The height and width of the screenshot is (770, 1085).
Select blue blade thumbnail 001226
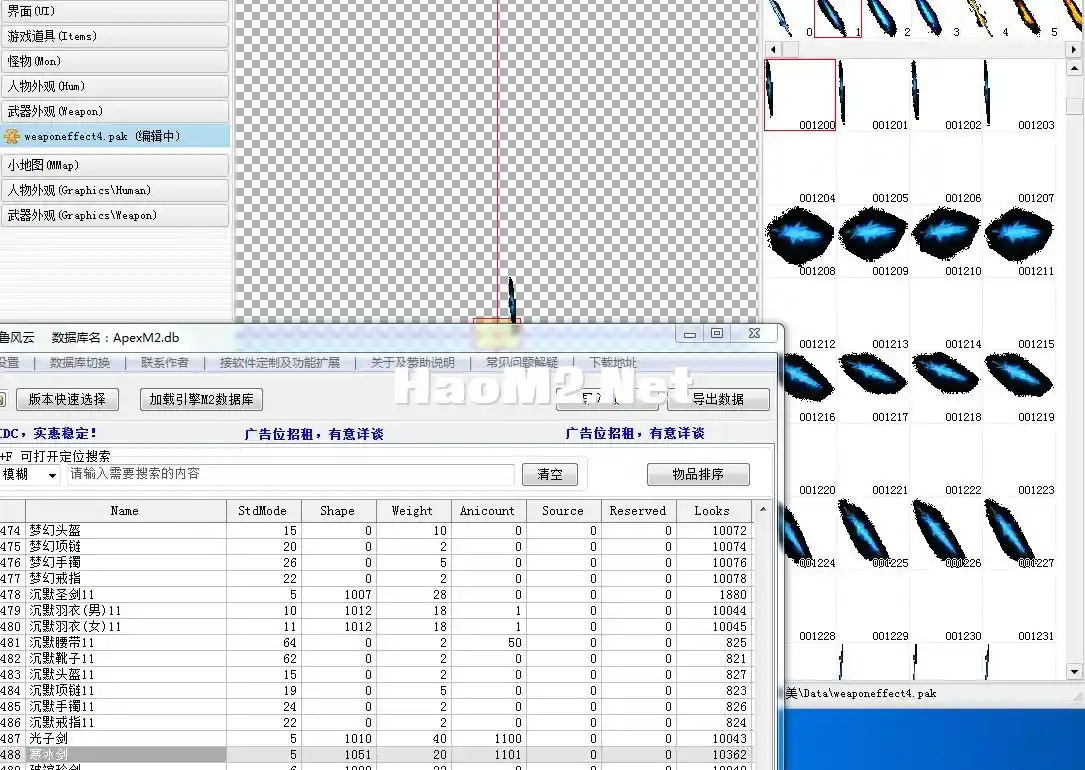click(x=946, y=533)
